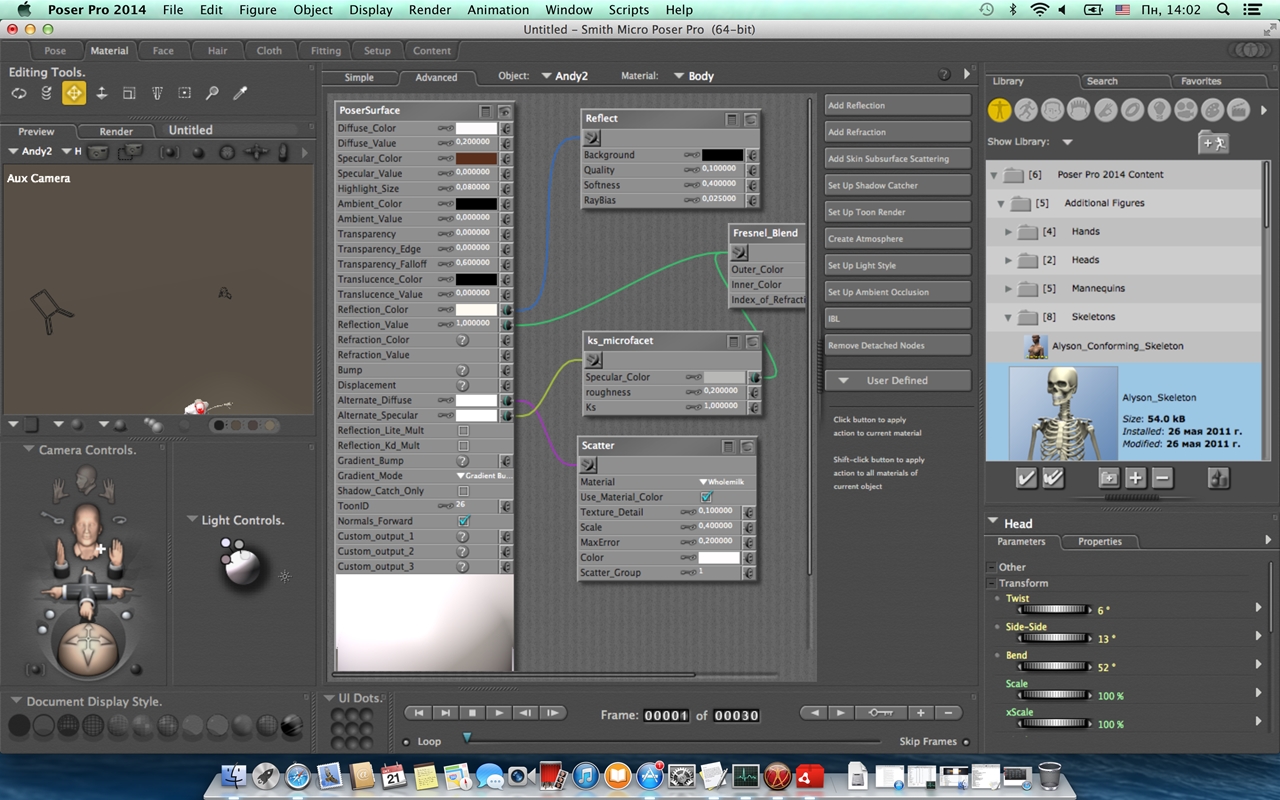The width and height of the screenshot is (1280, 800).
Task: Toggle the Skip Frames option
Action: click(966, 742)
